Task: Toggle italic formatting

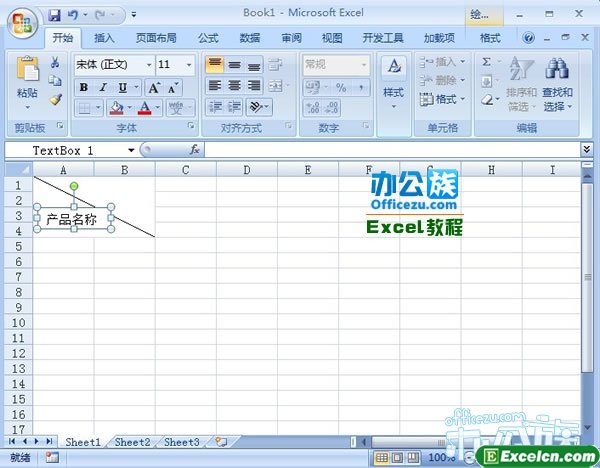Action: (x=102, y=88)
